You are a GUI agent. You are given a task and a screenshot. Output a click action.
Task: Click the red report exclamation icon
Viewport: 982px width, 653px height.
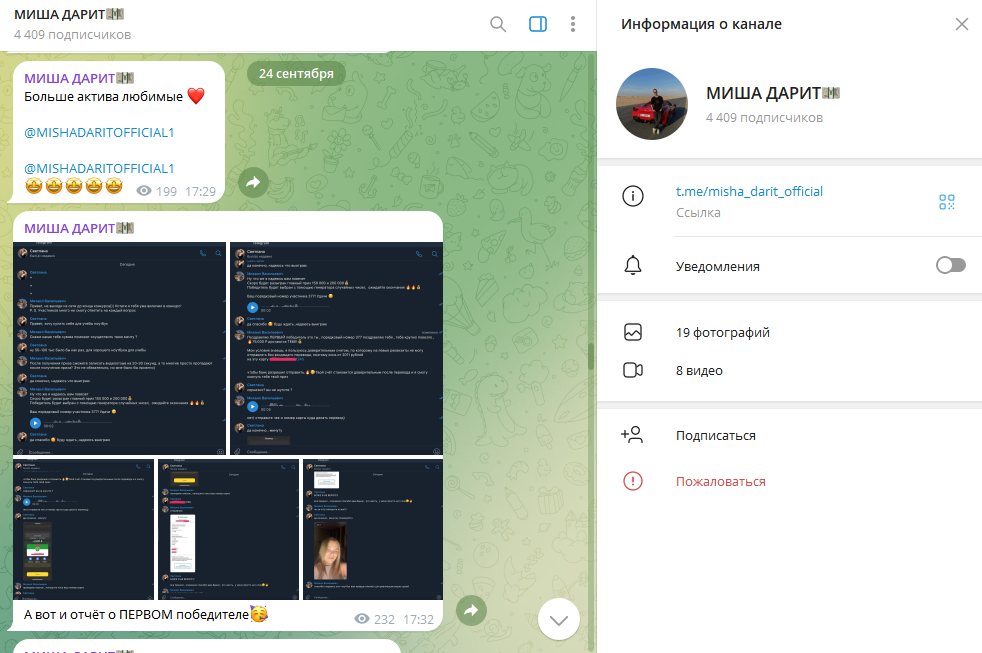click(633, 481)
